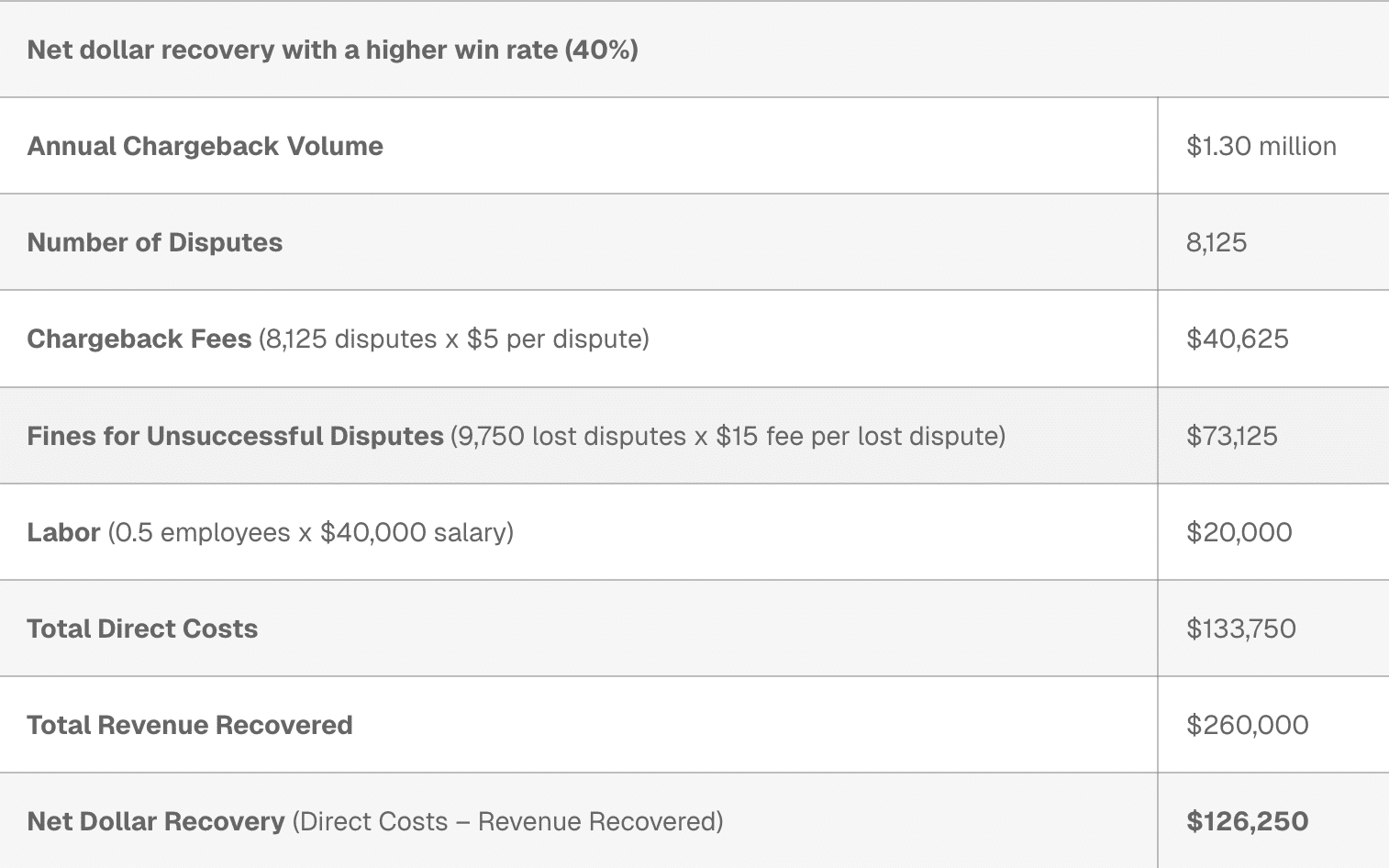Click the table title about 40% win rate
Image resolution: width=1389 pixels, height=868 pixels.
[x=332, y=50]
